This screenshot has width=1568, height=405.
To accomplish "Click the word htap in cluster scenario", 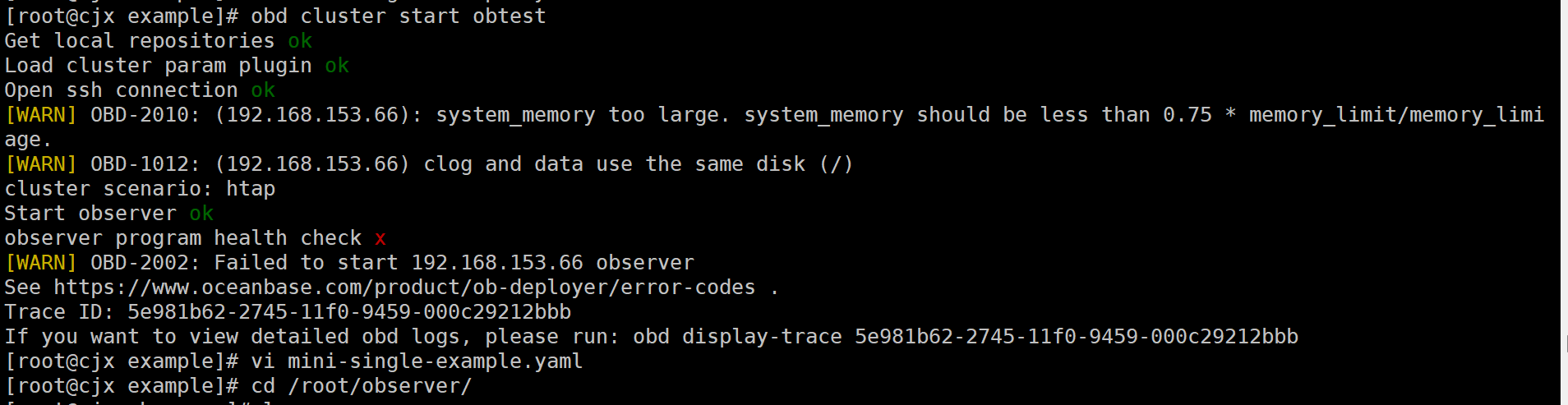I will (251, 189).
